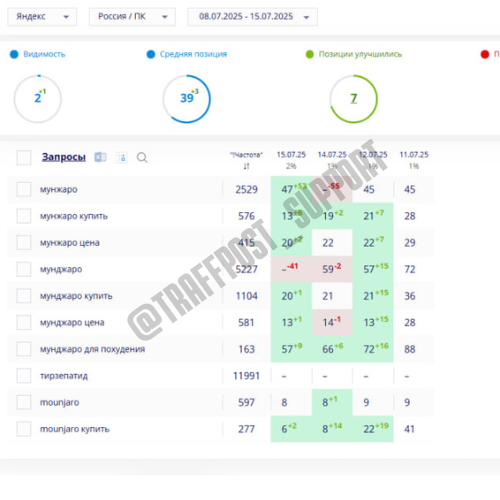The width and height of the screenshot is (500, 500).
Task: Click position cell 59 in мунджаро row
Action: click(332, 269)
